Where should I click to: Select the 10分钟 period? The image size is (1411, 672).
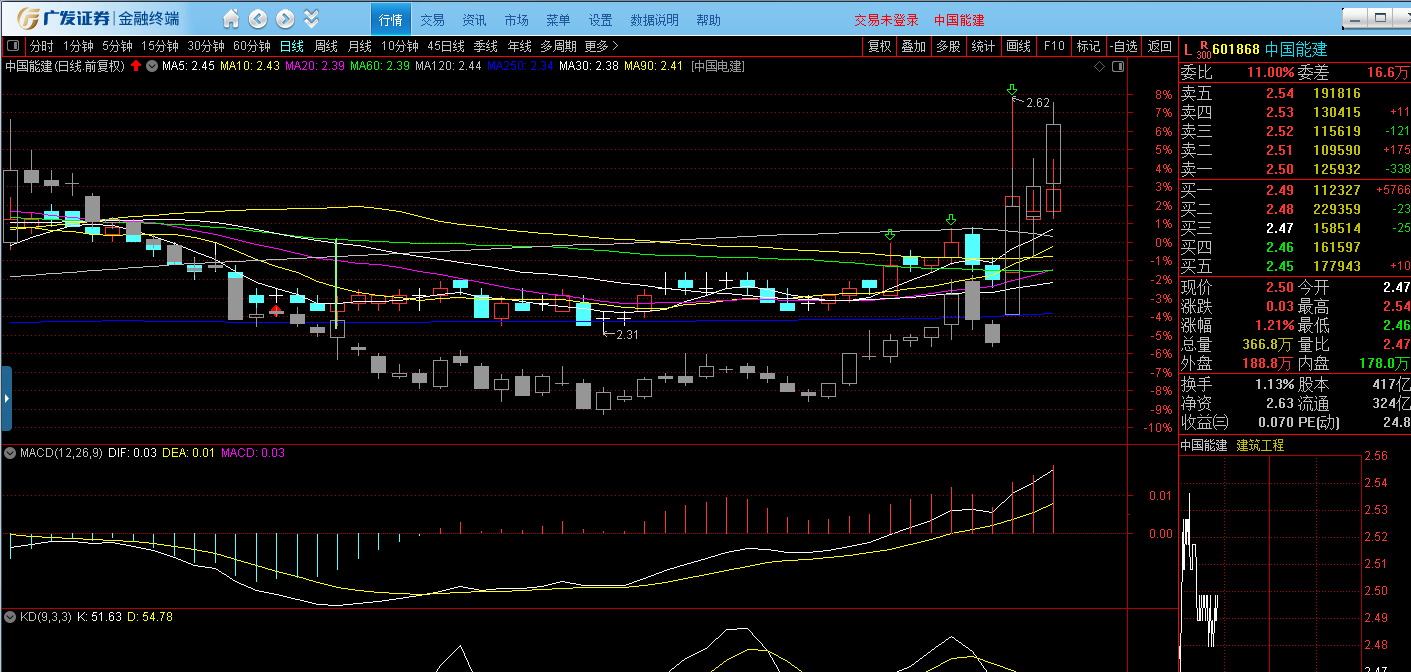tap(400, 46)
